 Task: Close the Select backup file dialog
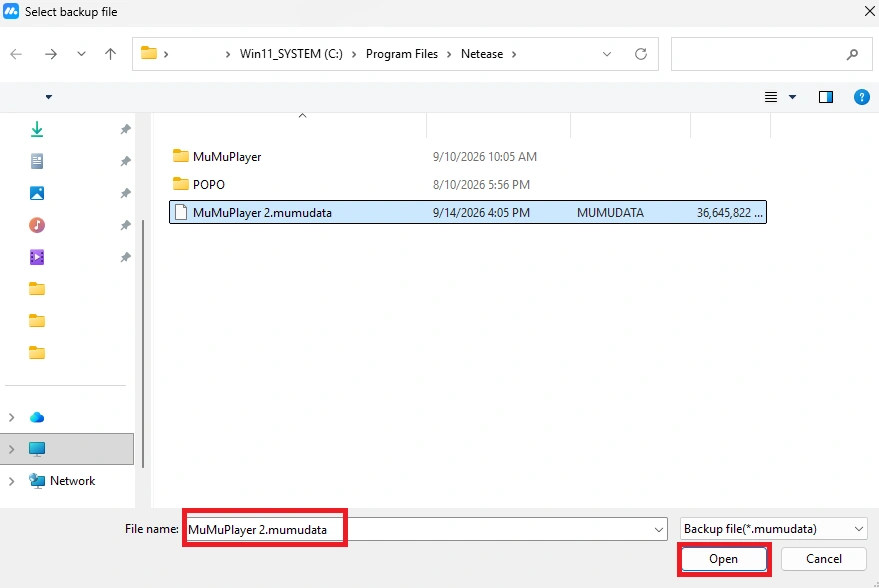[869, 11]
